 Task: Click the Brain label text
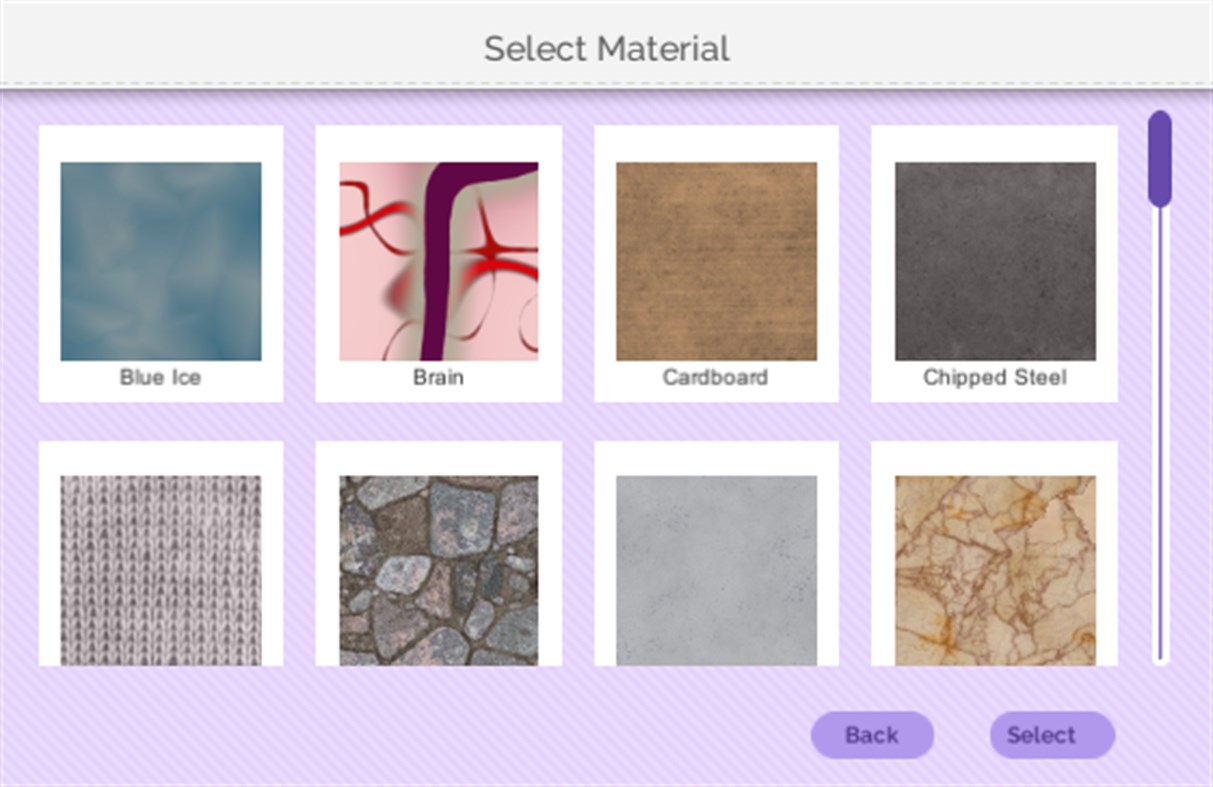click(x=439, y=378)
